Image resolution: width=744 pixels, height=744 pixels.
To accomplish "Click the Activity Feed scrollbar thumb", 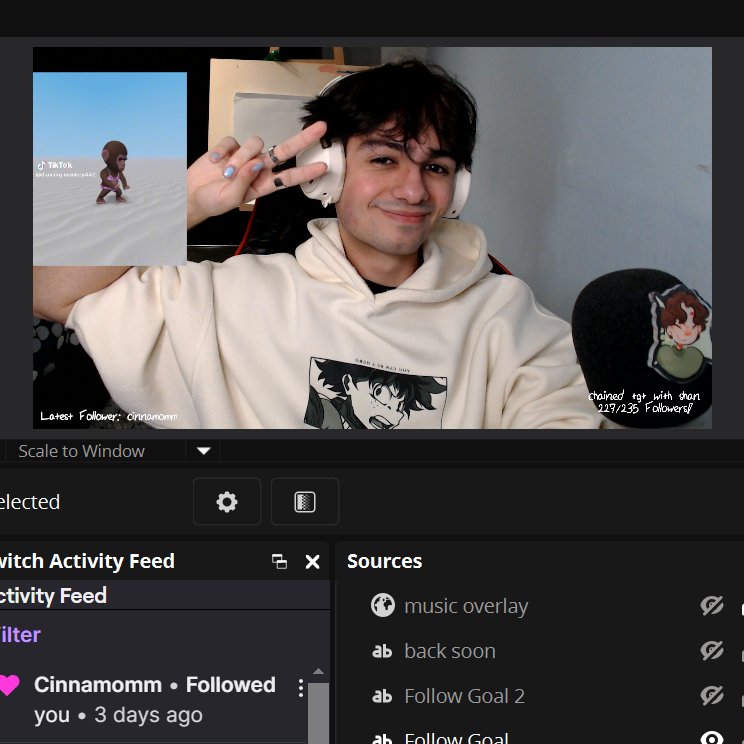I will pyautogui.click(x=318, y=713).
